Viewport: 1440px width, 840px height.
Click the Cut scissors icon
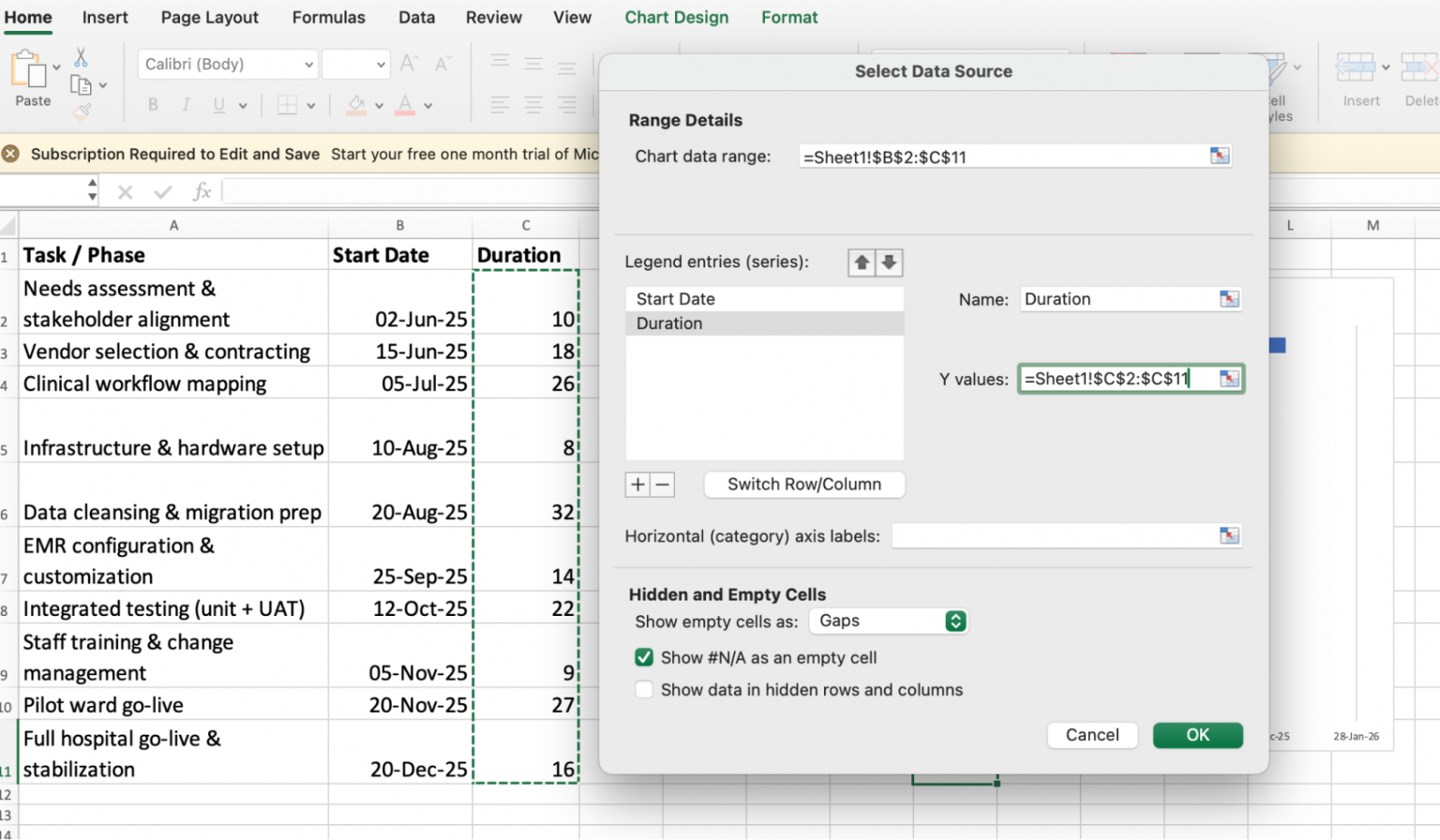pyautogui.click(x=80, y=57)
